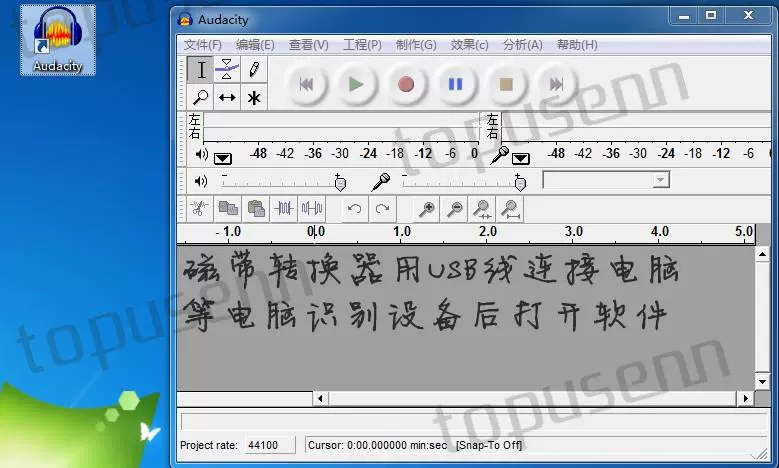779x468 pixels.
Task: Start recording with the red Record button
Action: [x=406, y=84]
